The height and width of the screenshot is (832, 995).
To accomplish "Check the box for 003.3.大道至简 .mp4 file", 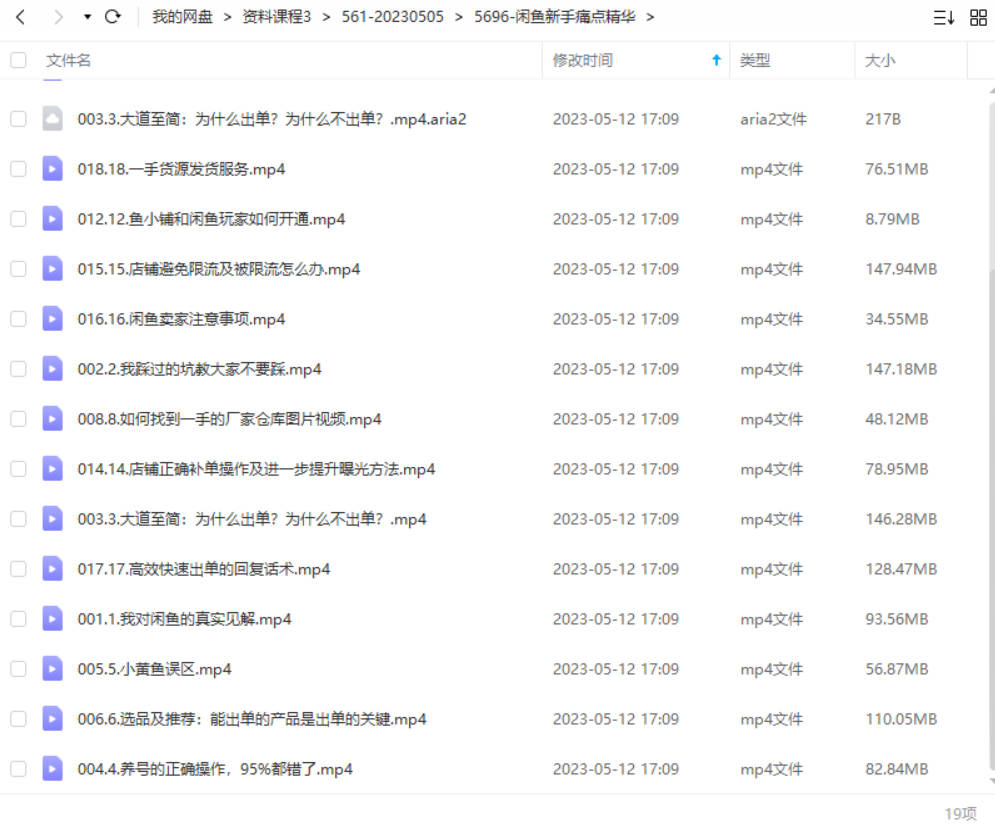I will (18, 519).
